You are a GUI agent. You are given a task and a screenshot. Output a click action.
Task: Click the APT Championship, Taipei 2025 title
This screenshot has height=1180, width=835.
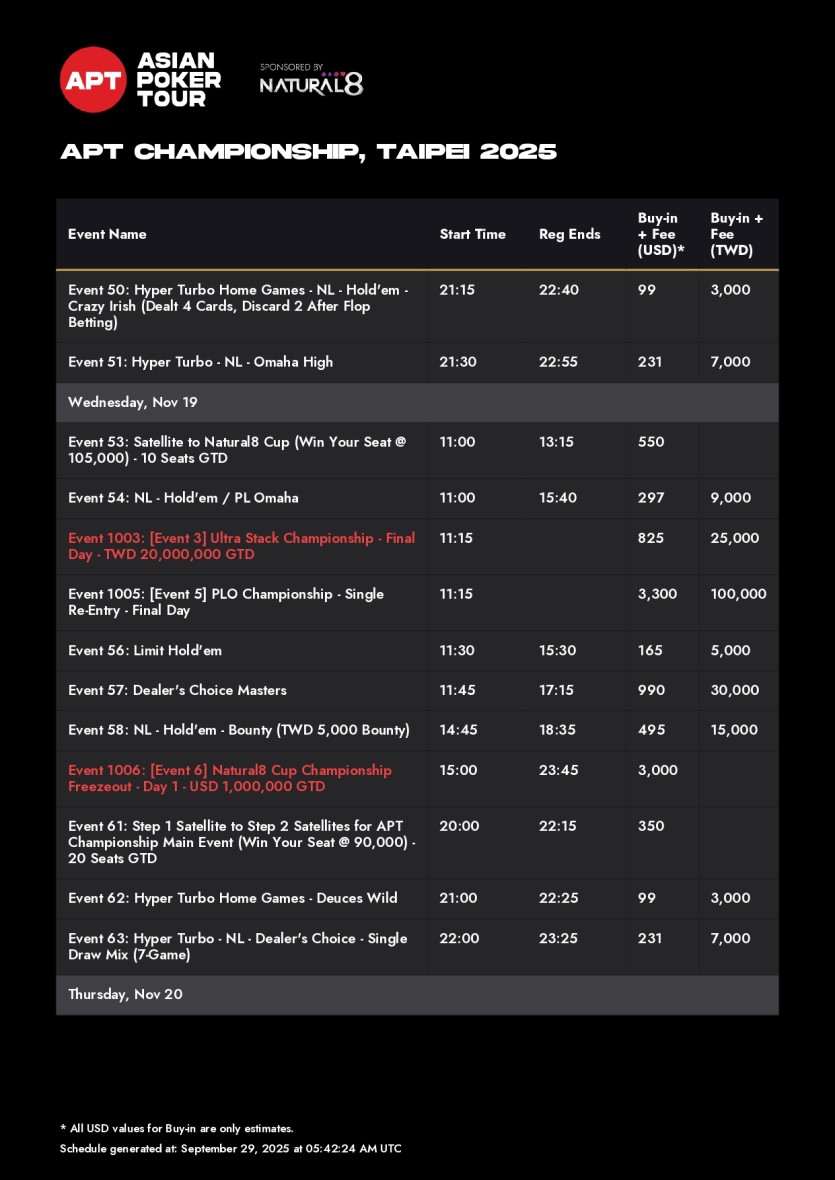(x=308, y=152)
